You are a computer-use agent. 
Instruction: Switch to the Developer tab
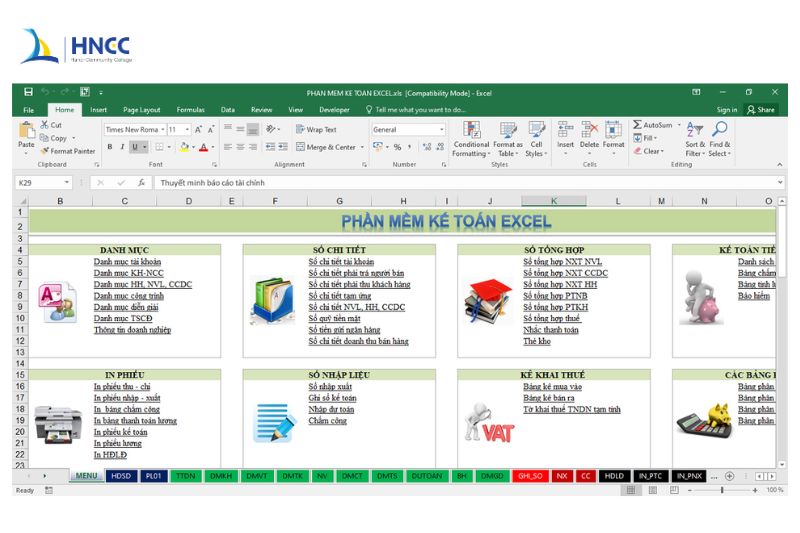pos(334,110)
